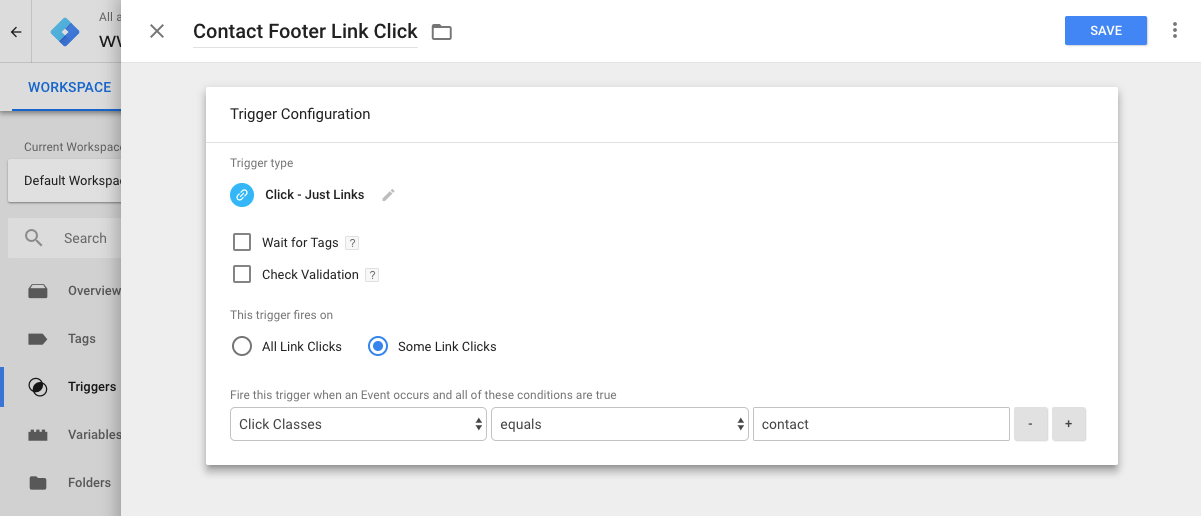Viewport: 1201px width, 516px height.
Task: Open the equals operator dropdown
Action: (620, 424)
